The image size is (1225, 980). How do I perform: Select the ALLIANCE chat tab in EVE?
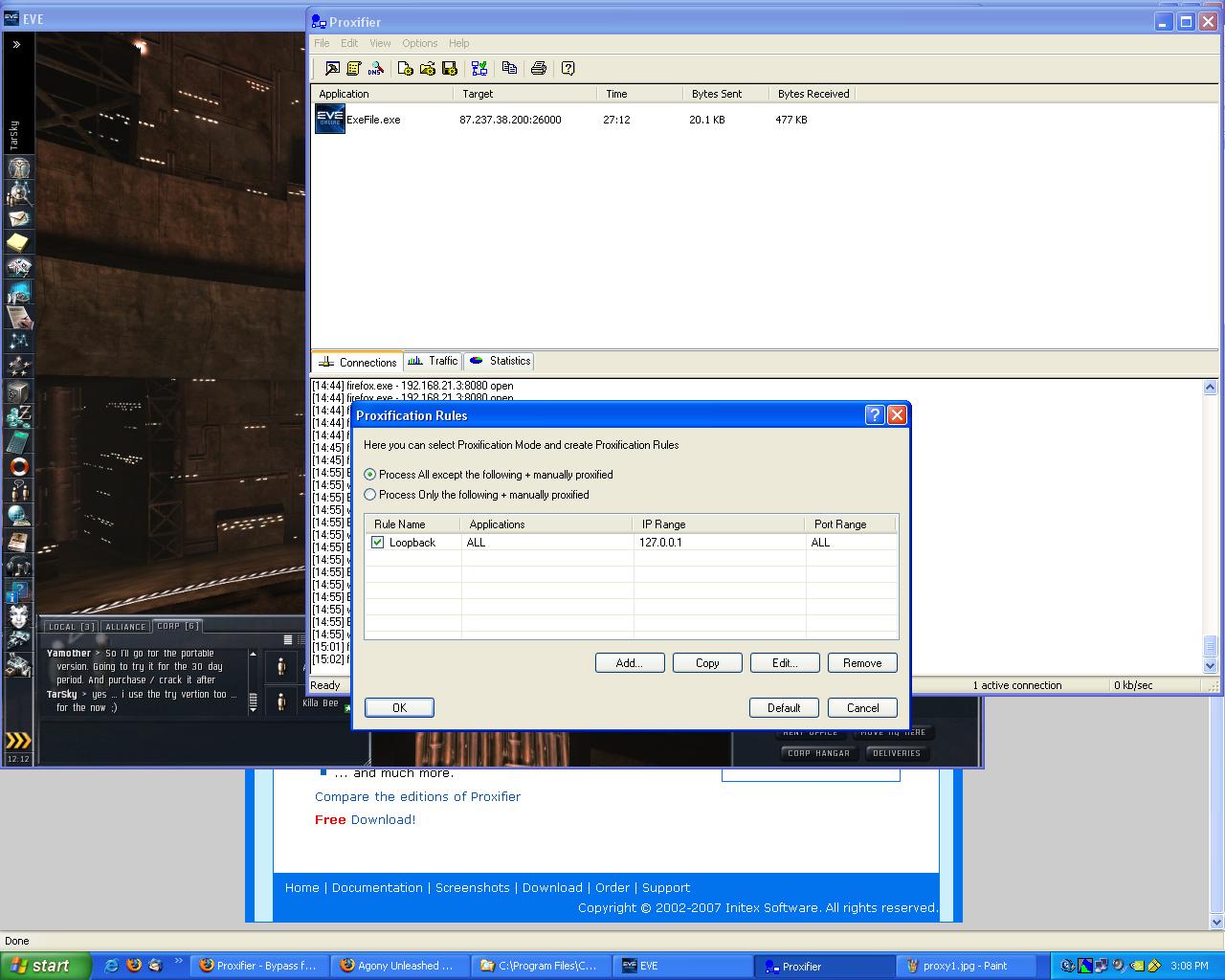pos(125,627)
